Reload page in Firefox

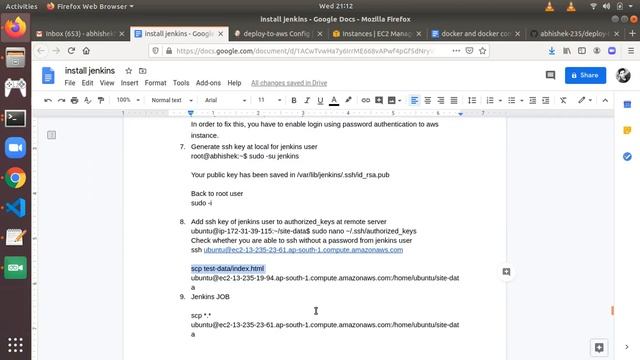click(71, 51)
